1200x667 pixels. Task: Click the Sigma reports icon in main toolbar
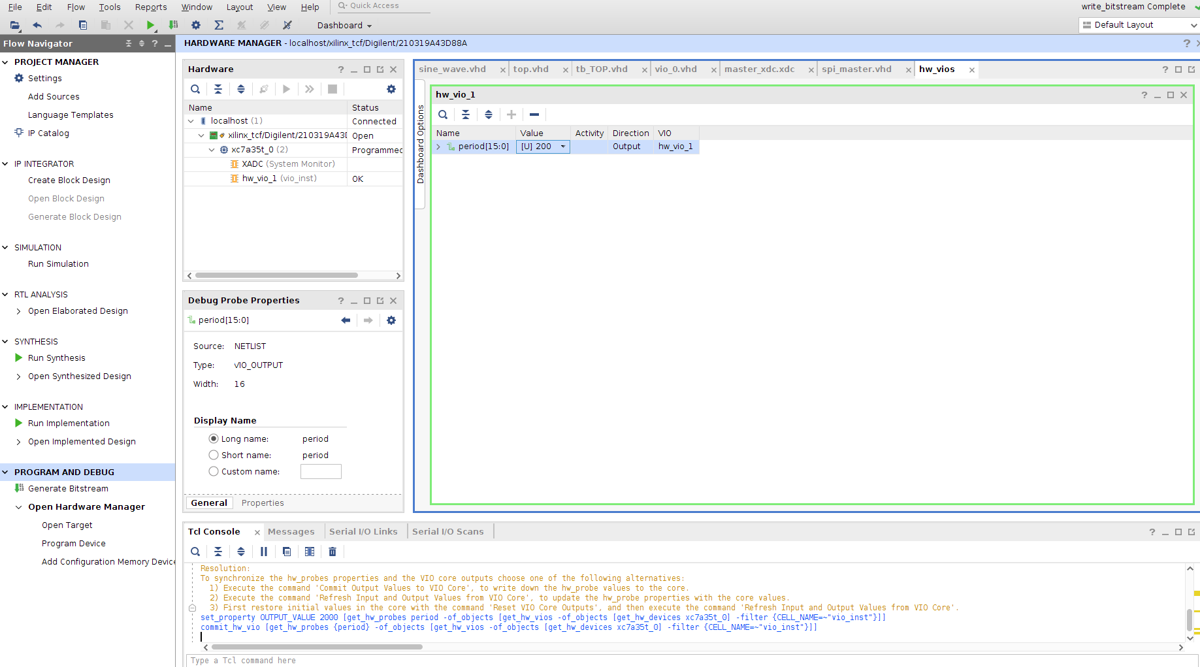218,25
